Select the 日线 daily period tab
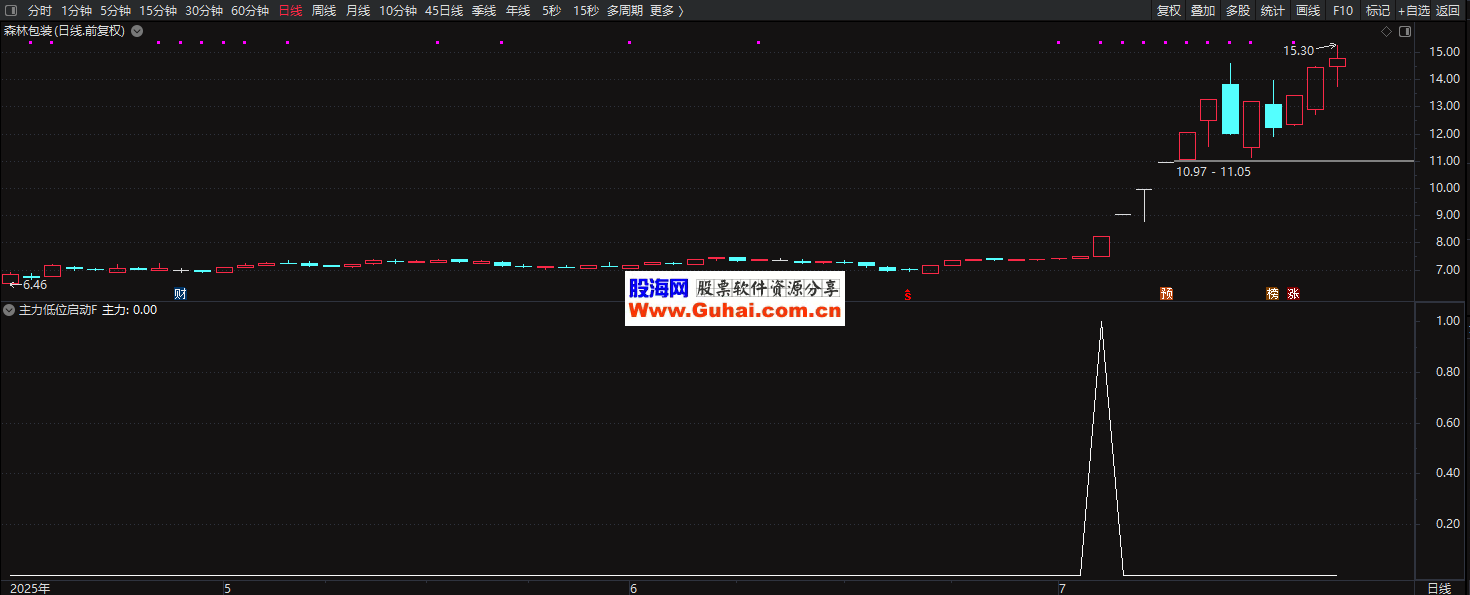Image resolution: width=1470 pixels, height=595 pixels. (290, 10)
